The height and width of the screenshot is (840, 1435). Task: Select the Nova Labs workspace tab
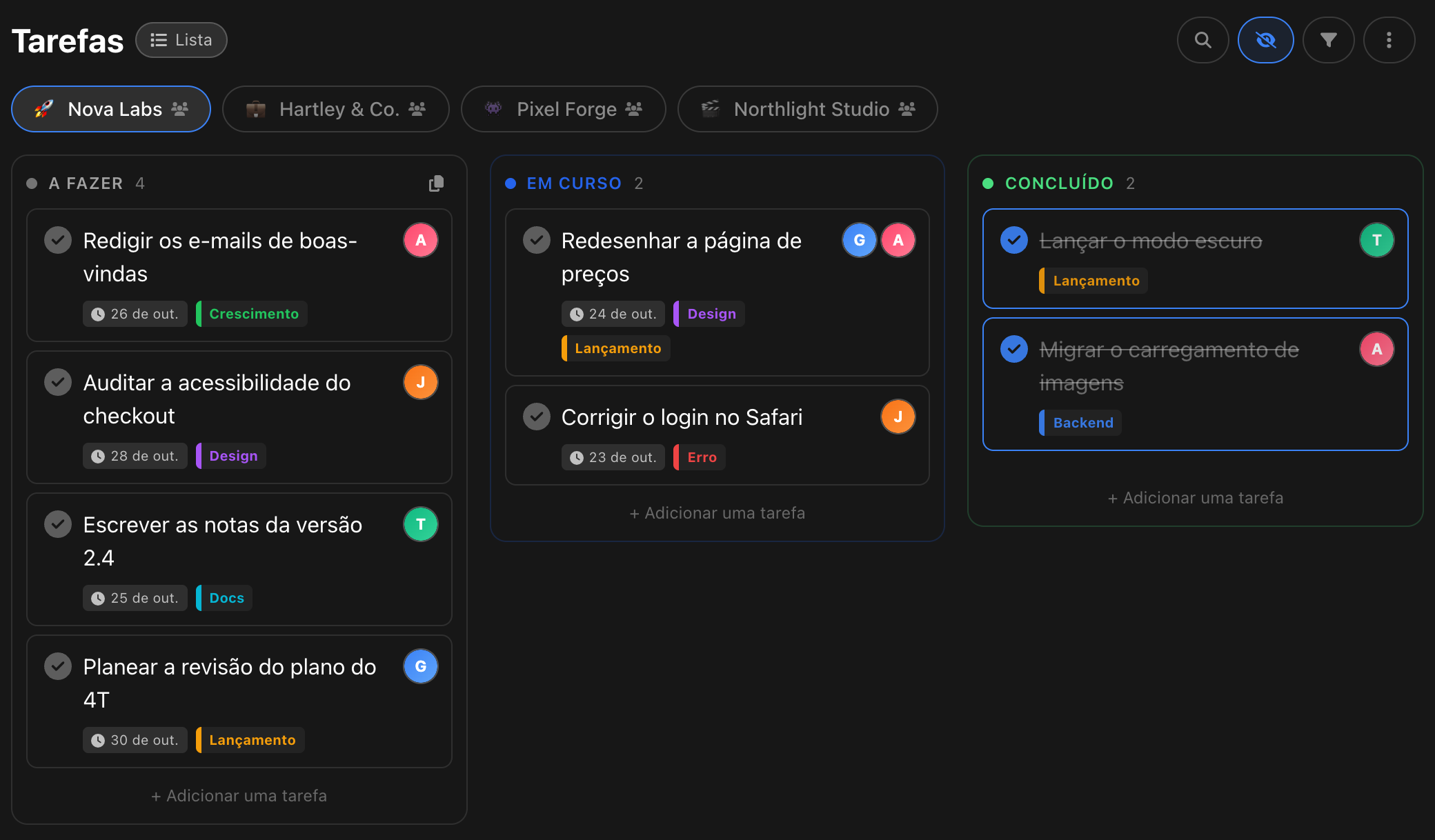pos(111,109)
